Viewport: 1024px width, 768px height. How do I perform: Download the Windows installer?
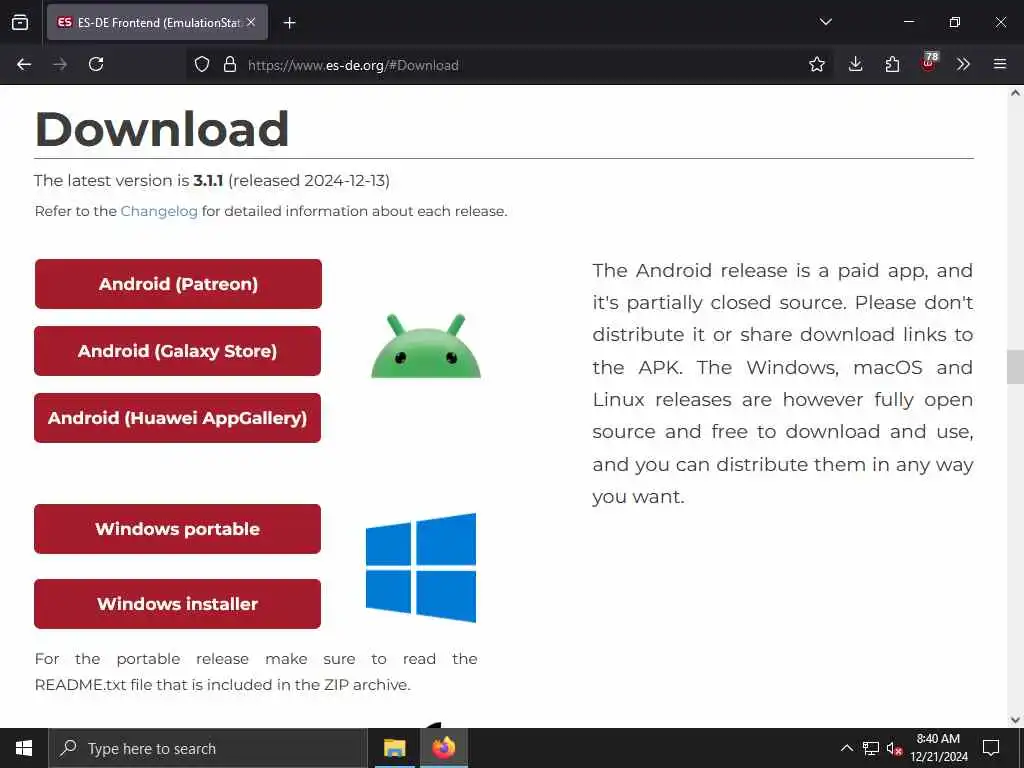tap(178, 604)
